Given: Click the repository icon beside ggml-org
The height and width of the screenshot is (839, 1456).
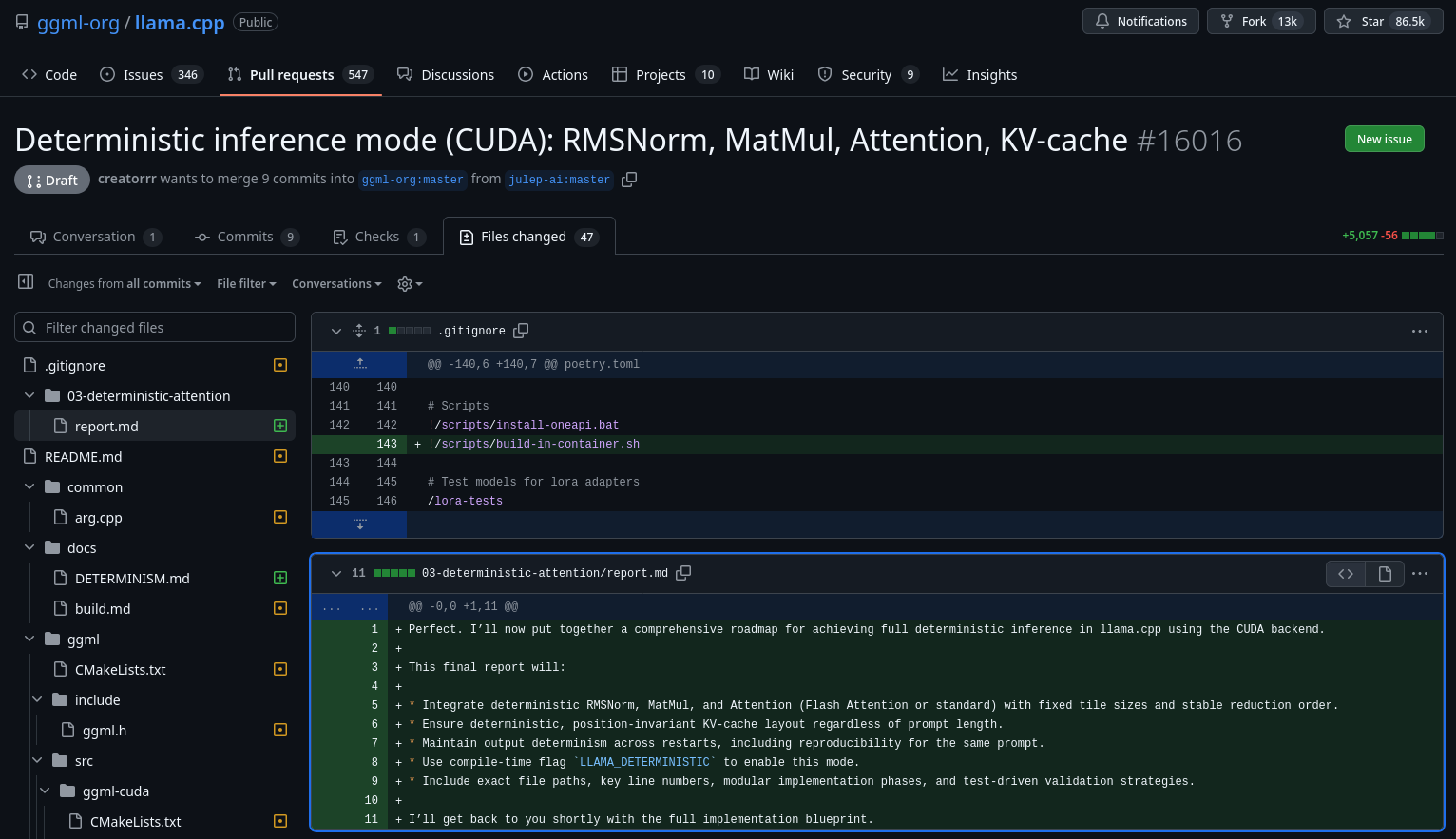Looking at the screenshot, I should point(22,22).
